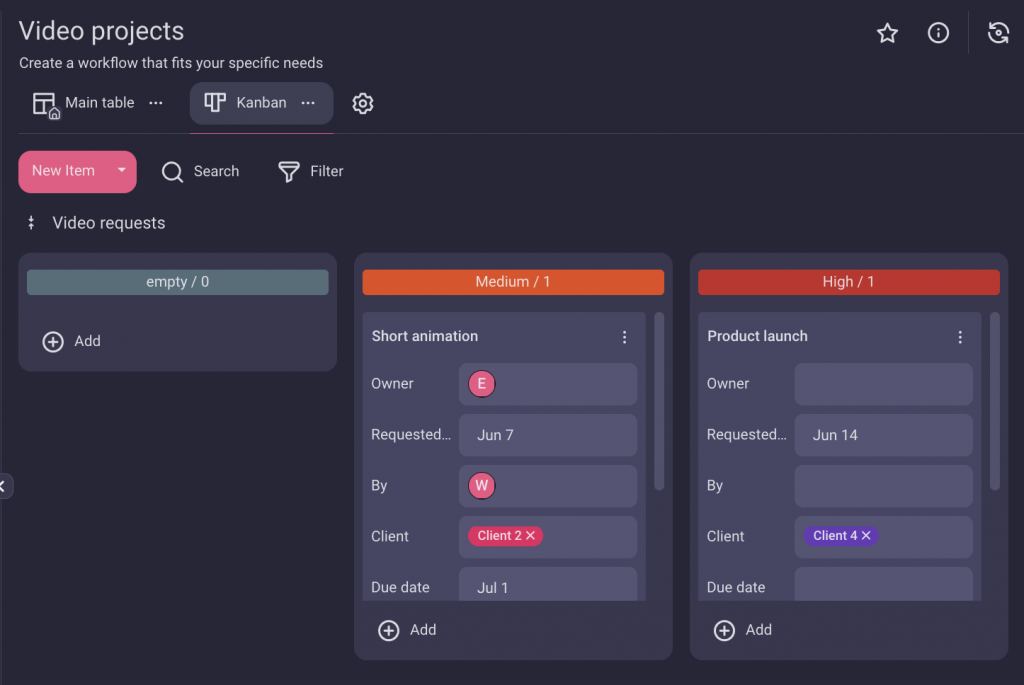Collapse the Video requests group
The height and width of the screenshot is (685, 1024).
point(31,223)
